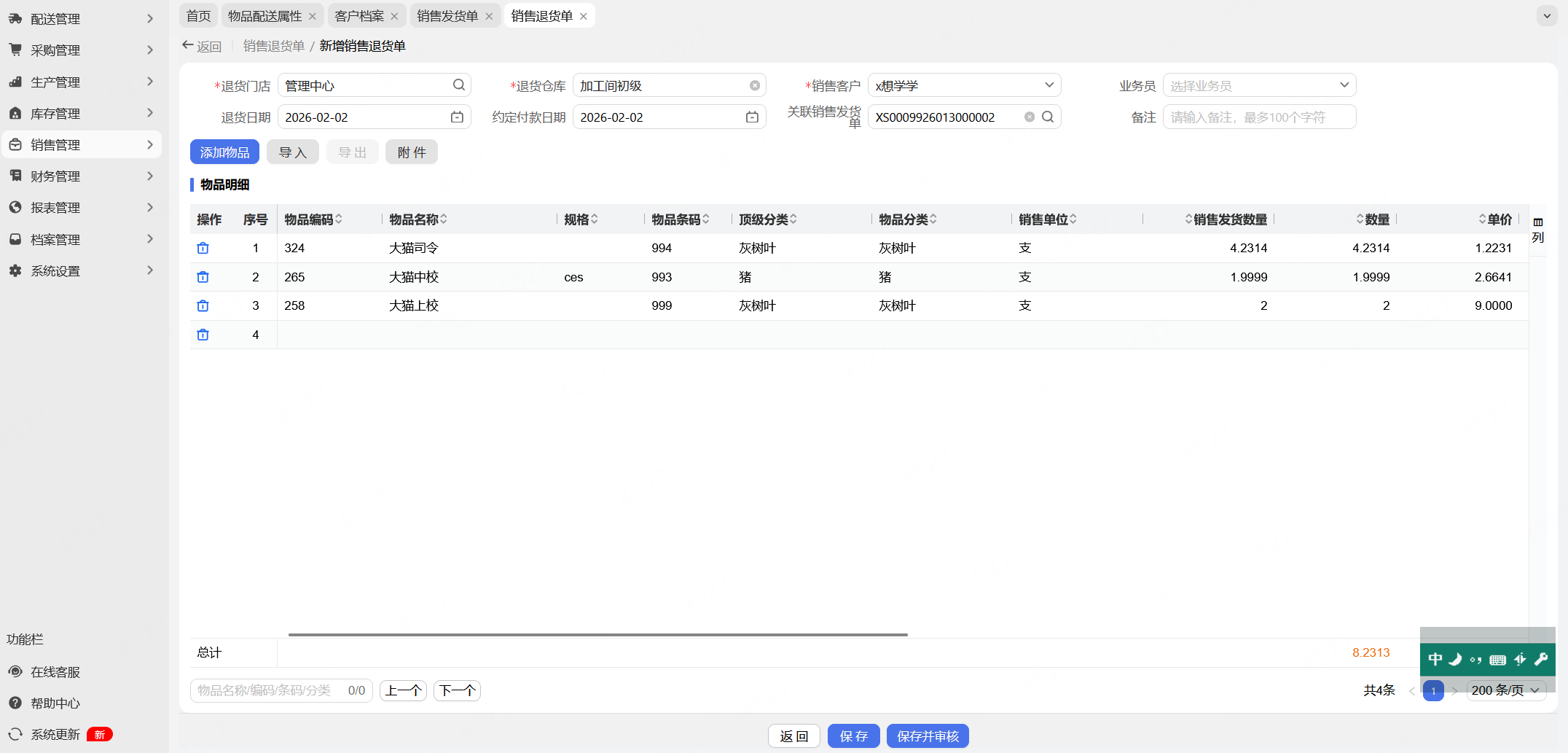Open calendar icon for 约定付款日期

point(752,117)
